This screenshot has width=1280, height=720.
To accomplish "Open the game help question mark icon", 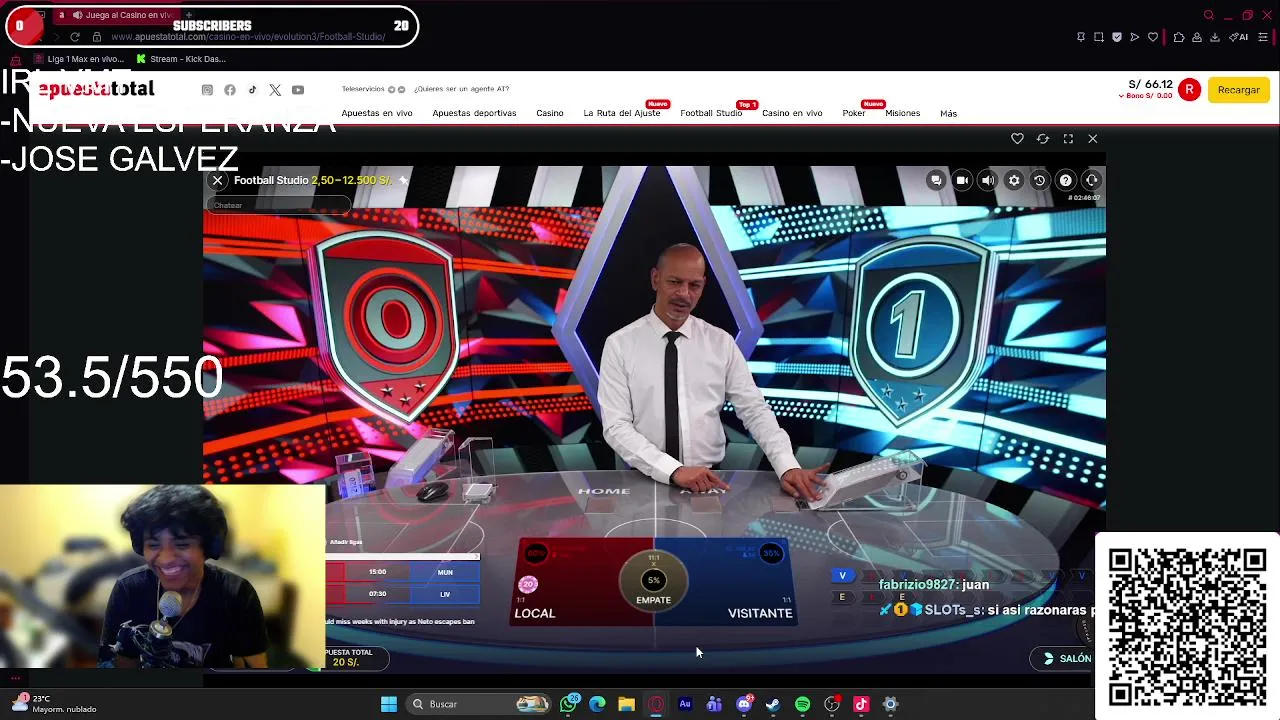I will (1066, 180).
